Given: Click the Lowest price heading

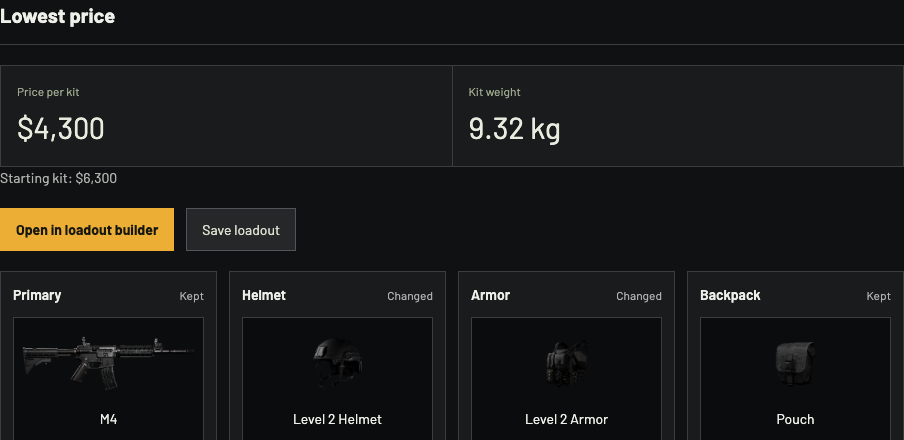Looking at the screenshot, I should tap(58, 16).
